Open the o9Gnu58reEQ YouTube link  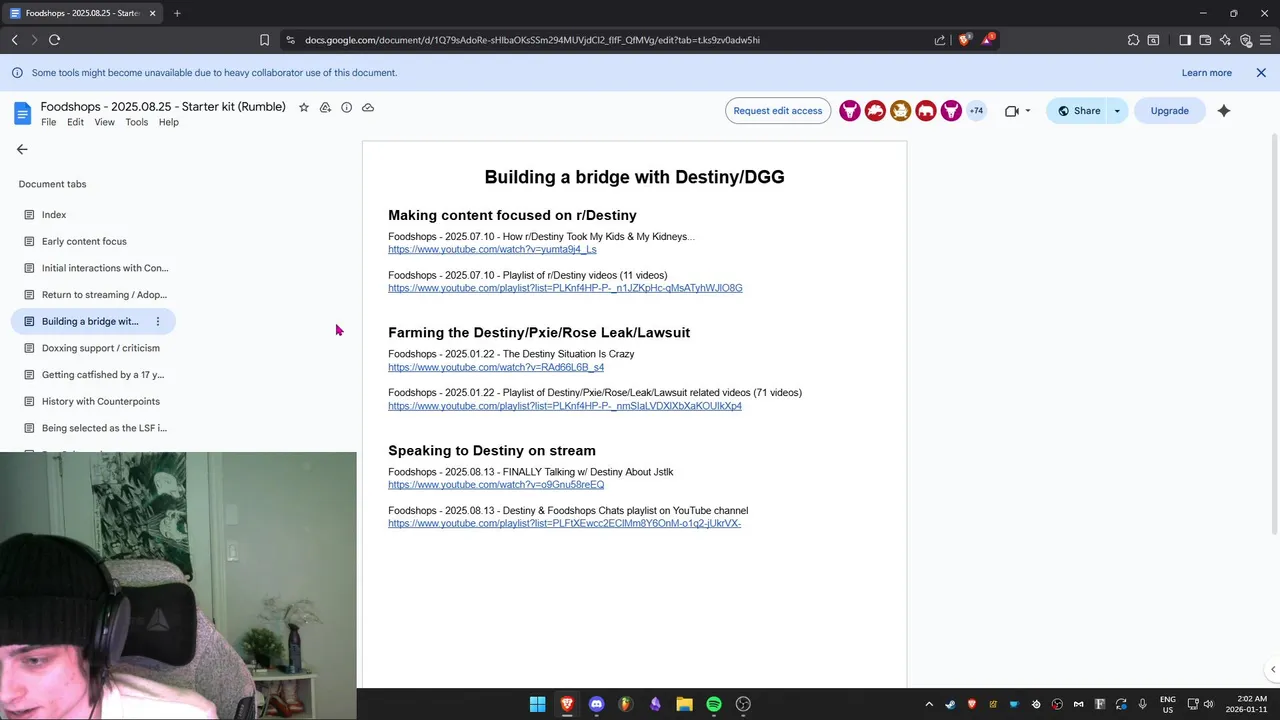click(x=496, y=485)
